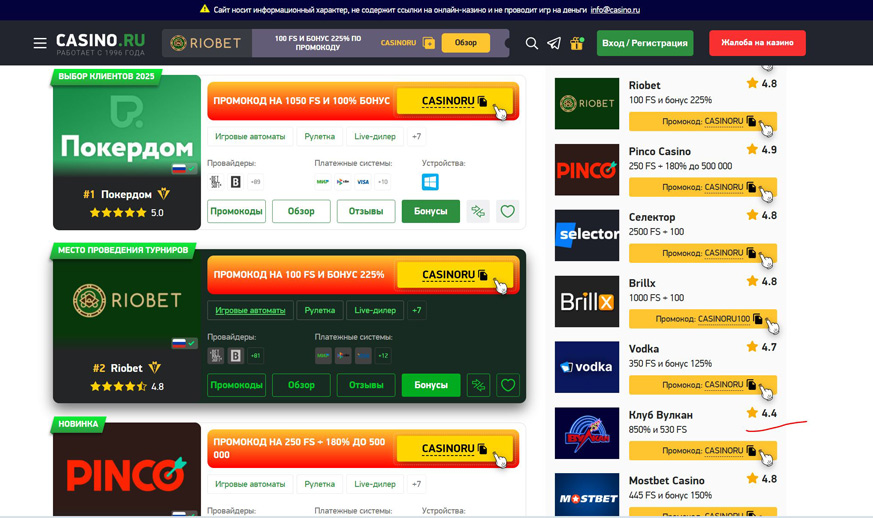This screenshot has width=873, height=518.
Task: Expand +10 payment systems in Покердом card
Action: (x=383, y=182)
